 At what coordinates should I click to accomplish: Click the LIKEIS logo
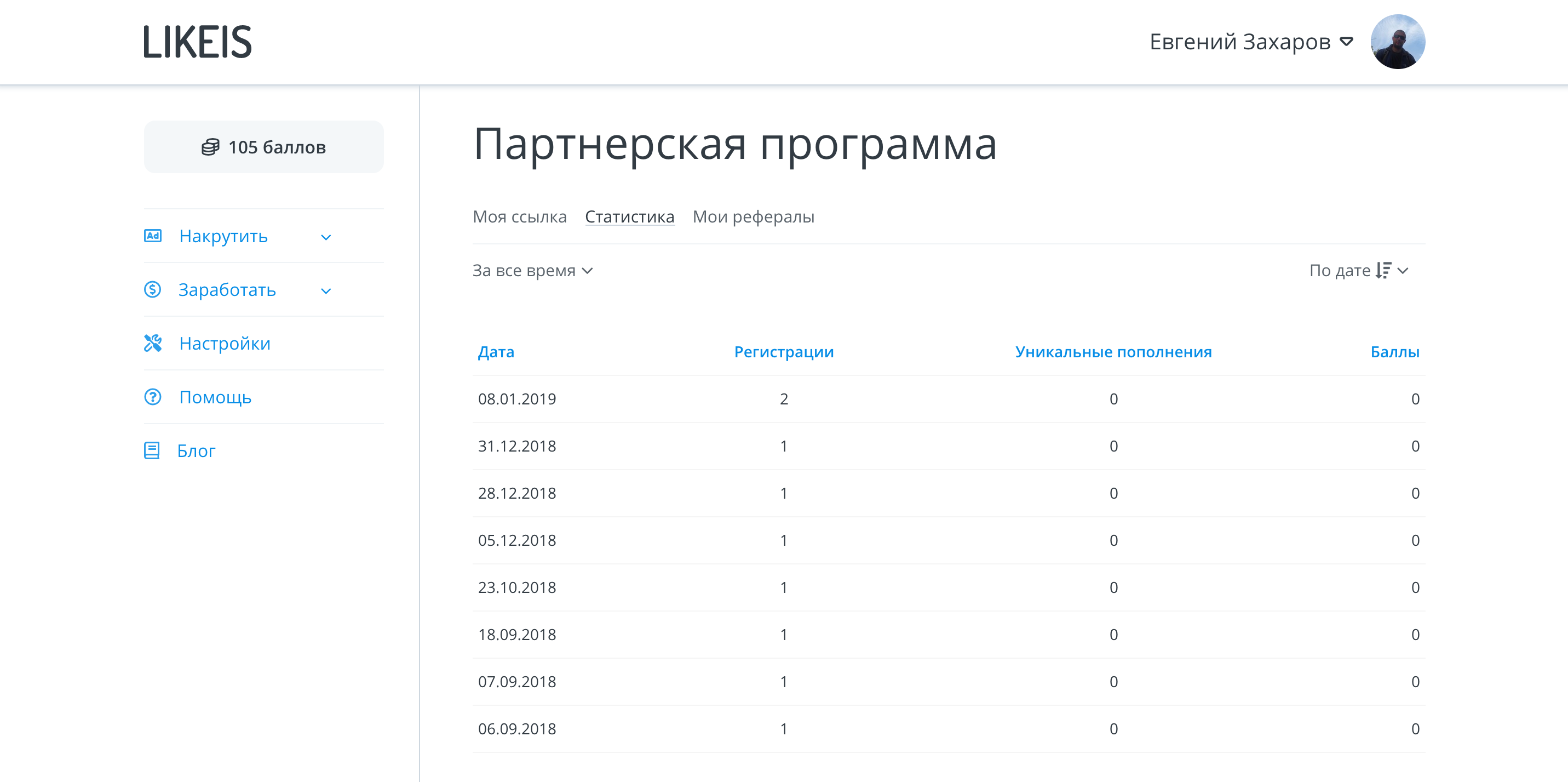click(197, 42)
